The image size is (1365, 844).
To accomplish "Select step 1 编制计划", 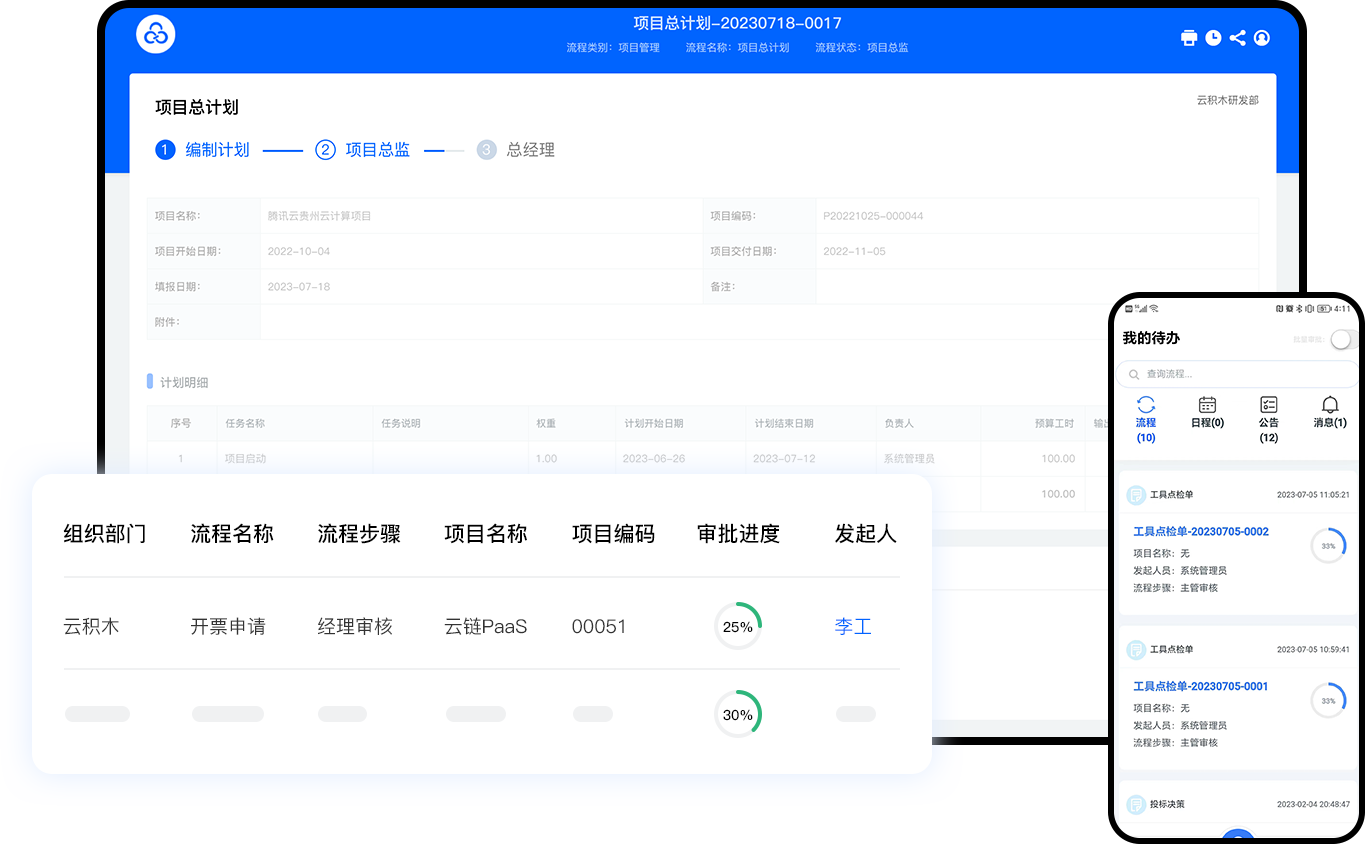I will click(x=203, y=150).
